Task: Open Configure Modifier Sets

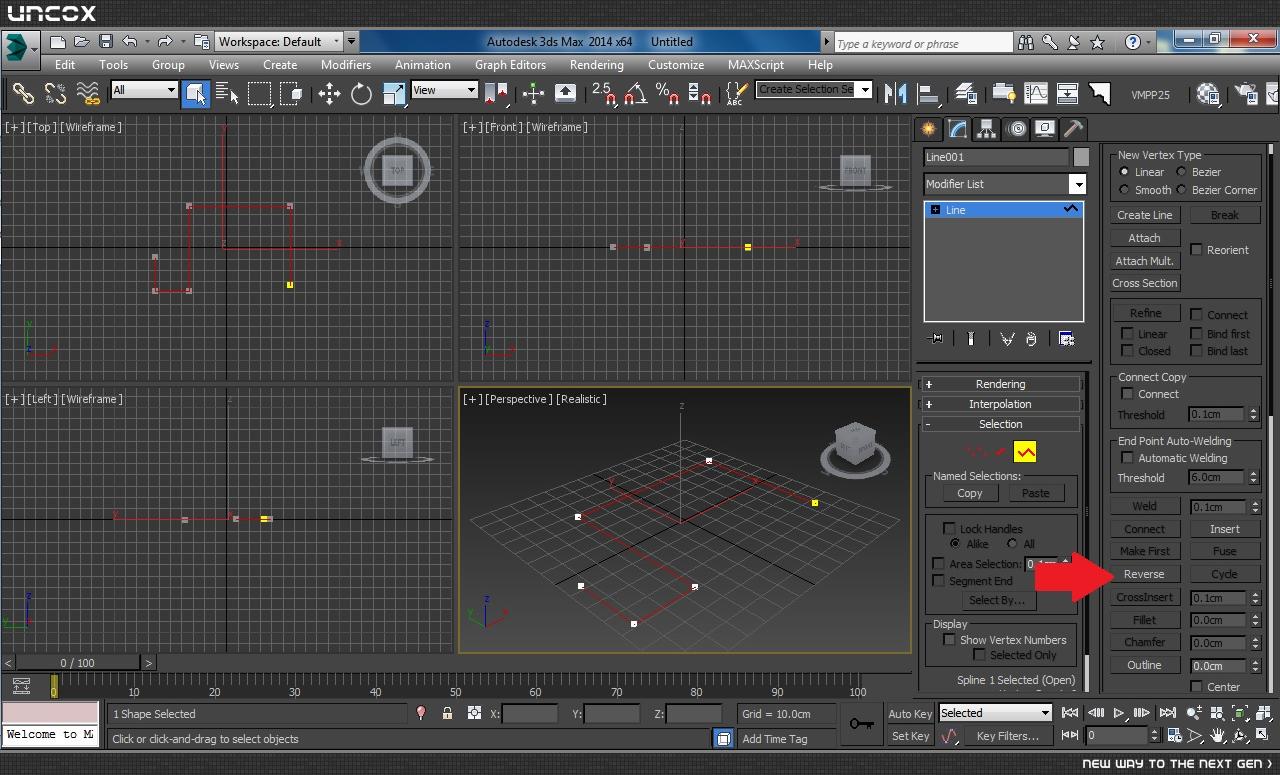Action: (1066, 338)
